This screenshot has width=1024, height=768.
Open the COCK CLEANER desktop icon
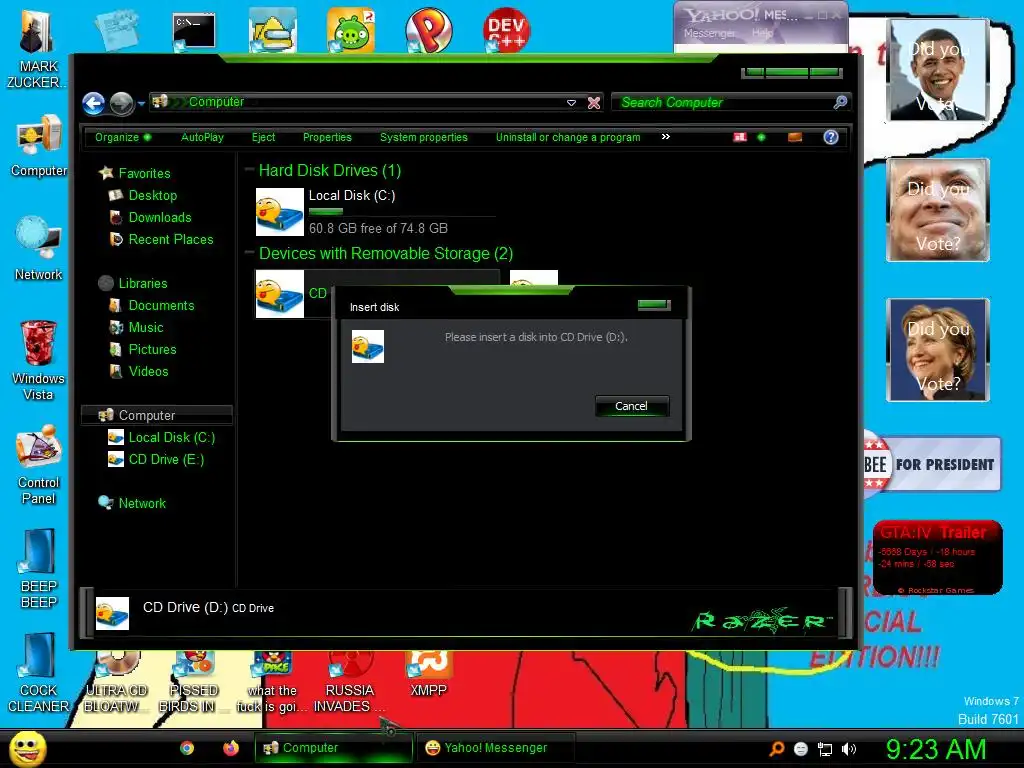pyautogui.click(x=38, y=673)
